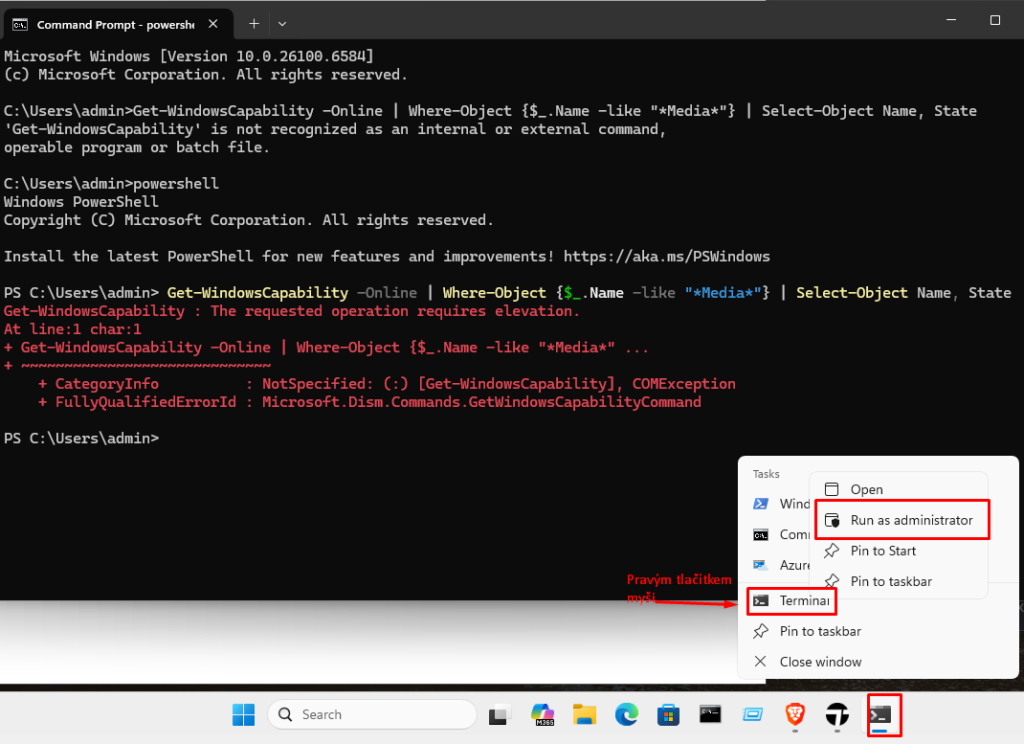The image size is (1024, 744).
Task: Launch Command Prompt task from jump list
Action: point(780,534)
